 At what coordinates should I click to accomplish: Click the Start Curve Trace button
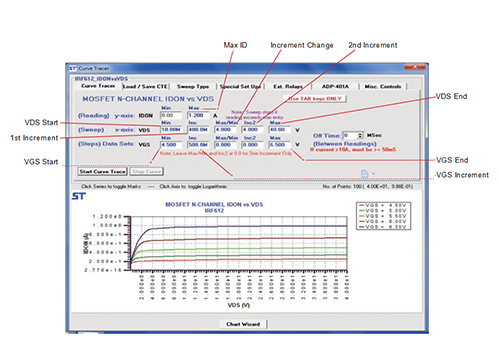(x=103, y=172)
